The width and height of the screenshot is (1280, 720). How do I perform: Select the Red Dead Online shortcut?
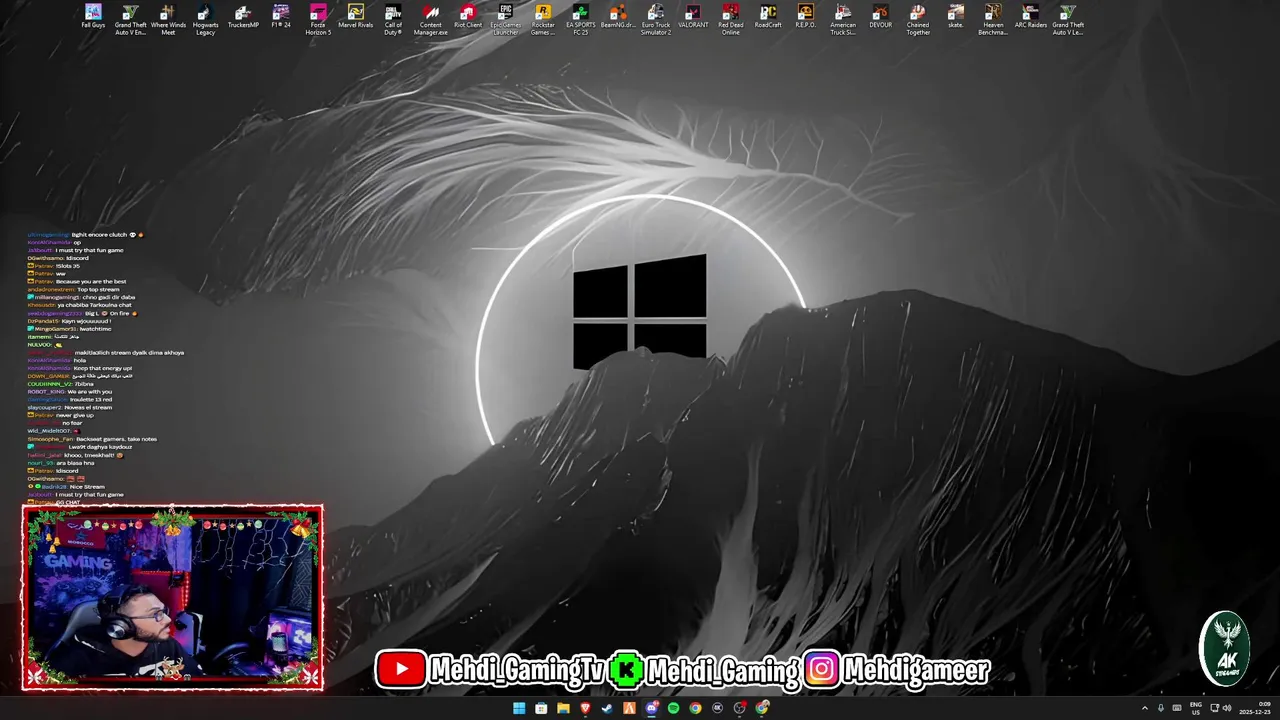pyautogui.click(x=731, y=20)
